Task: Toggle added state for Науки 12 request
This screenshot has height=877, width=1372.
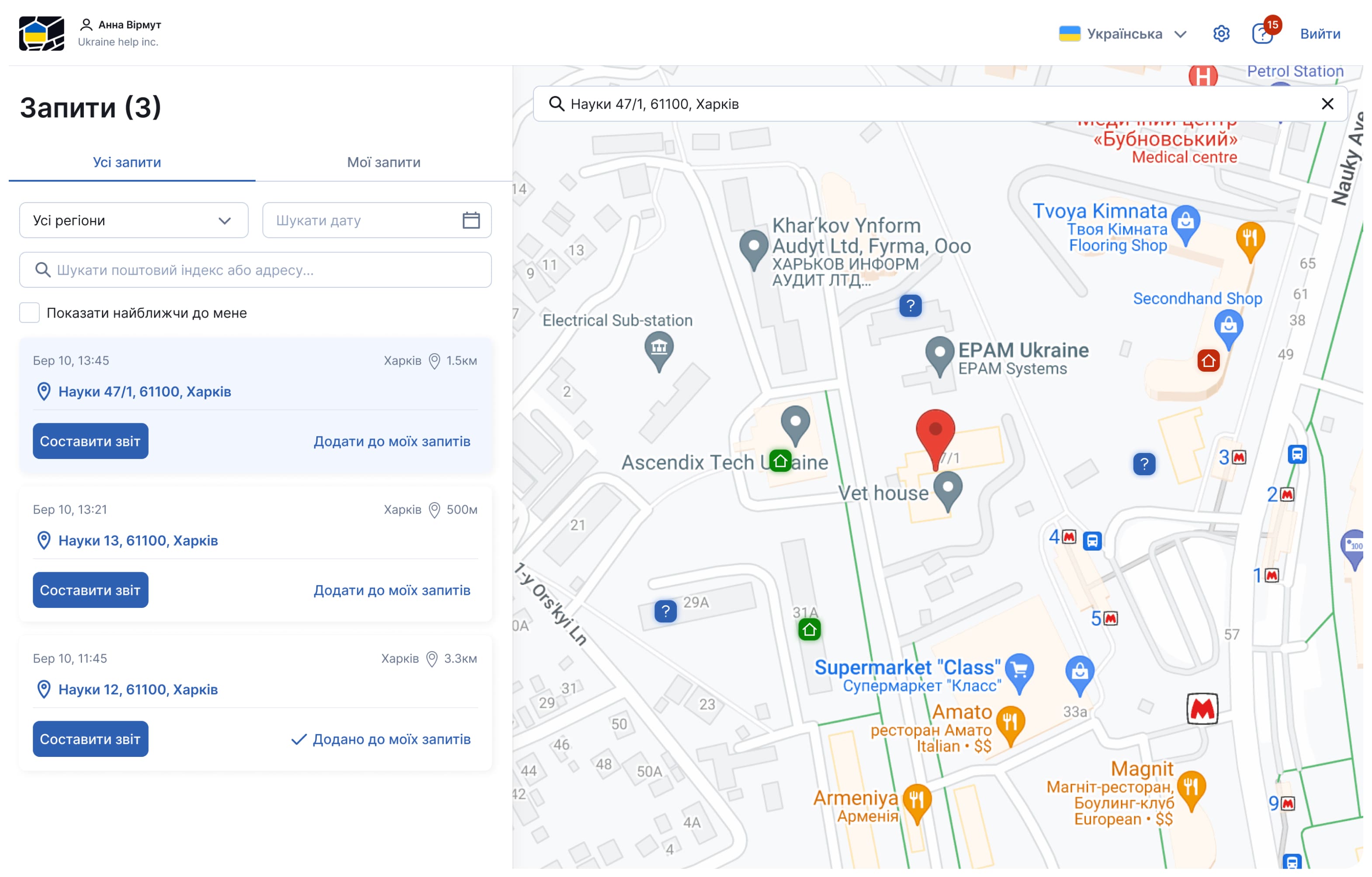Action: tap(381, 739)
